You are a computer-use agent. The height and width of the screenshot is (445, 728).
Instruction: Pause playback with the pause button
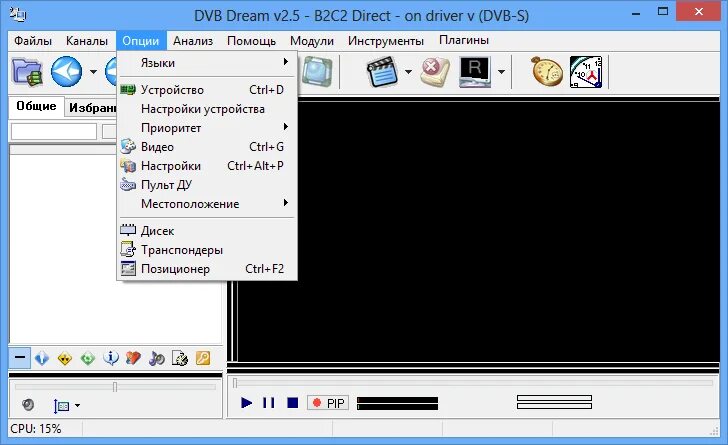[x=269, y=403]
